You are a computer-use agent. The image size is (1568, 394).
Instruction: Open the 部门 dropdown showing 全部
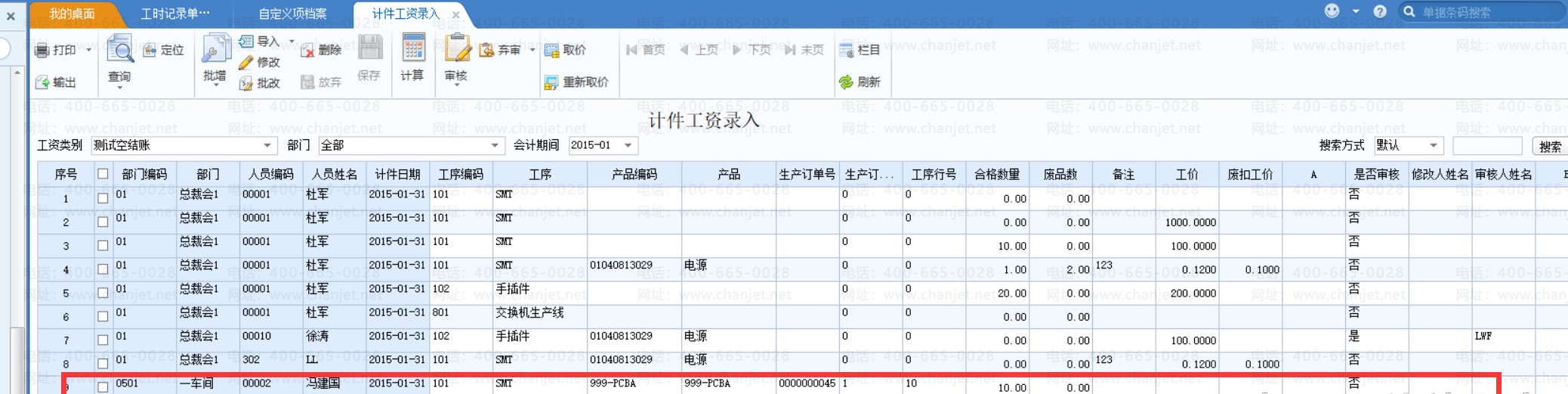pyautogui.click(x=411, y=145)
